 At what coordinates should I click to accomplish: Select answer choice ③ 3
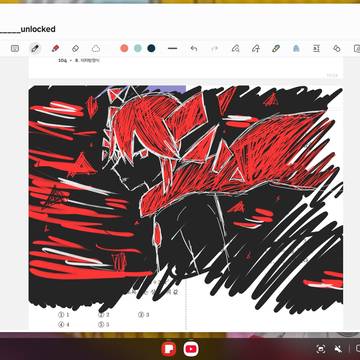pyautogui.click(x=144, y=315)
